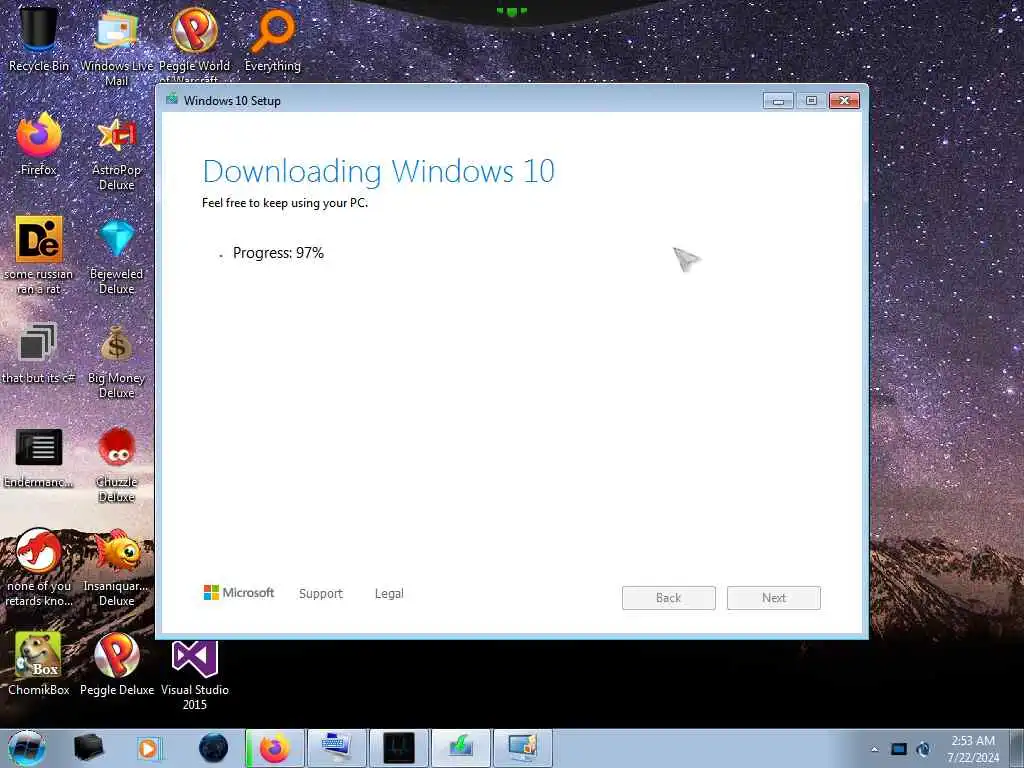Click the dark globe taskbar icon

tap(213, 748)
